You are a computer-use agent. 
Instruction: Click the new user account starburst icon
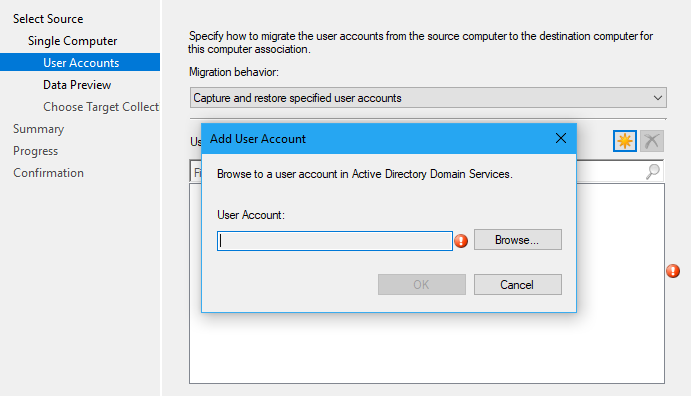click(x=624, y=141)
